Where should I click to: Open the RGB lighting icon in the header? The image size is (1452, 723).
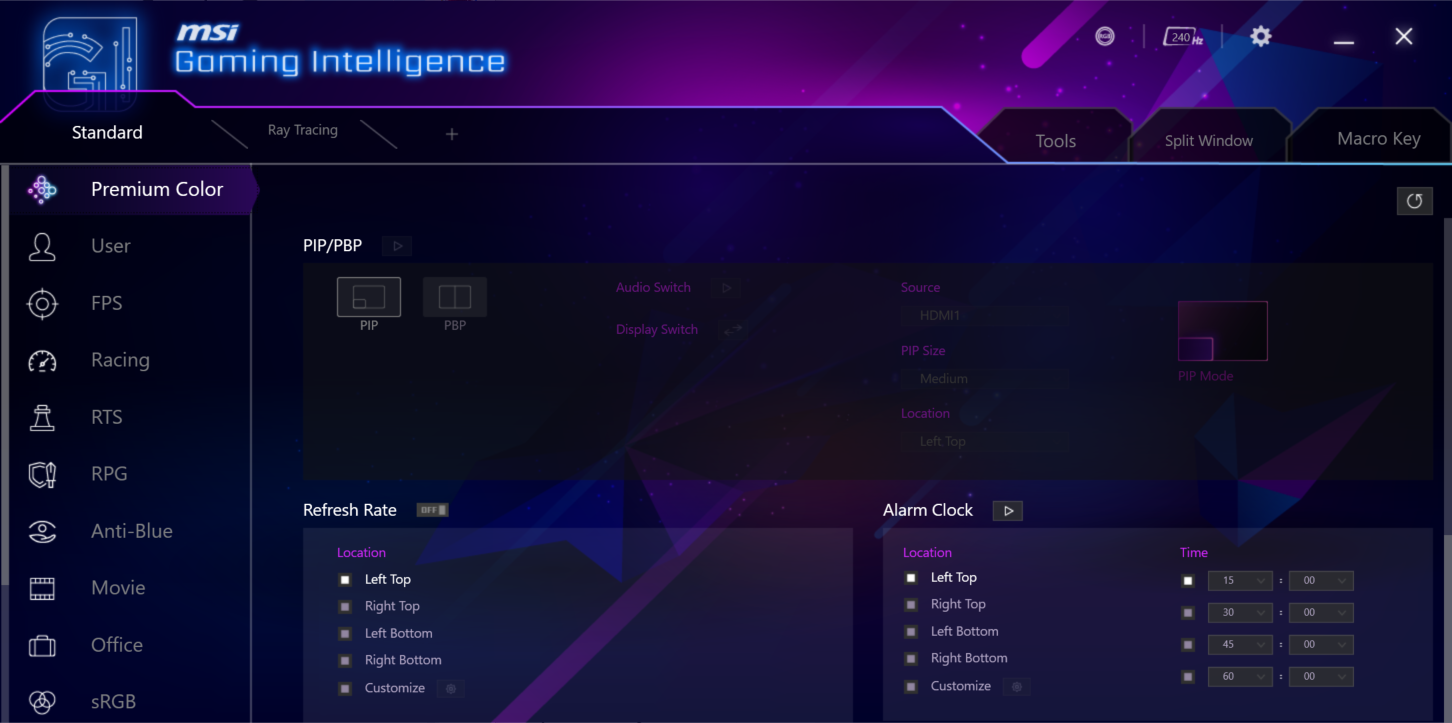click(1105, 36)
